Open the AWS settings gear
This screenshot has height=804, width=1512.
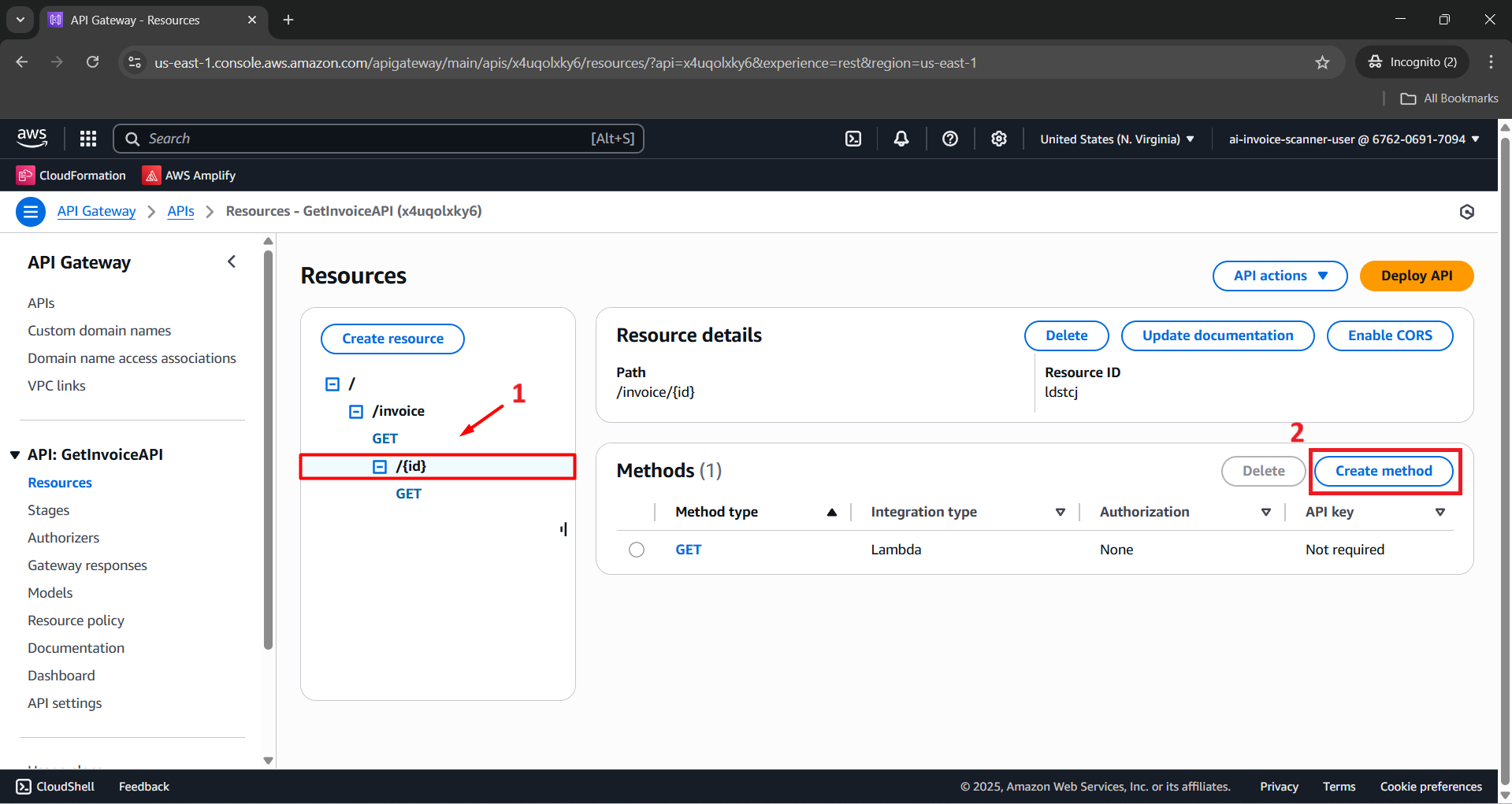998,138
